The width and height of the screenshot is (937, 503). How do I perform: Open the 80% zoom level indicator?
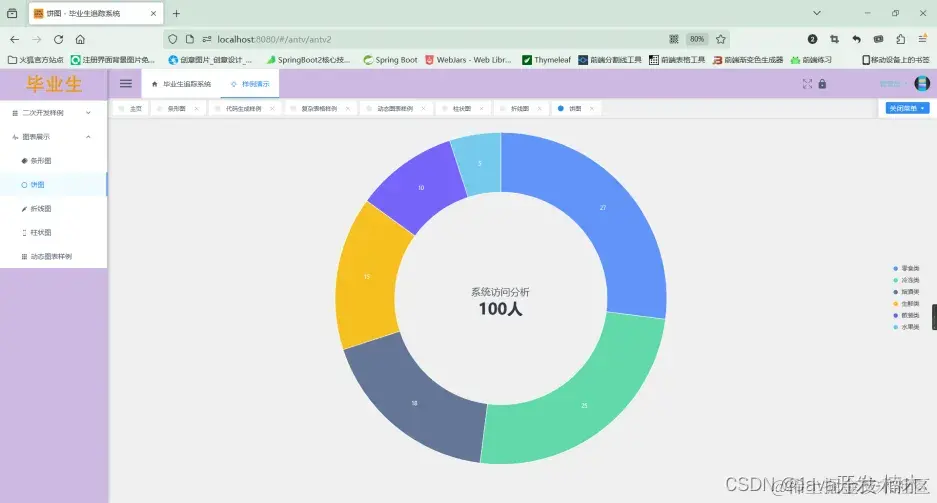pos(697,39)
